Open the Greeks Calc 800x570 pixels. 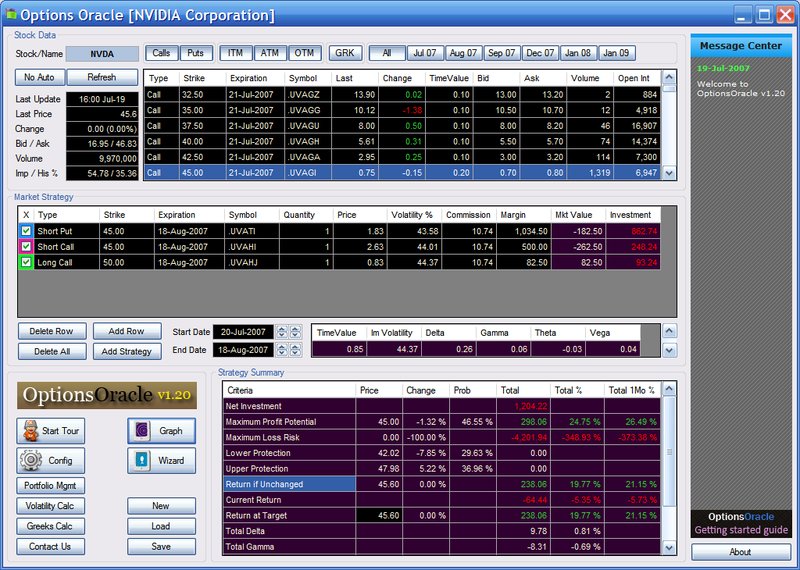pos(51,526)
